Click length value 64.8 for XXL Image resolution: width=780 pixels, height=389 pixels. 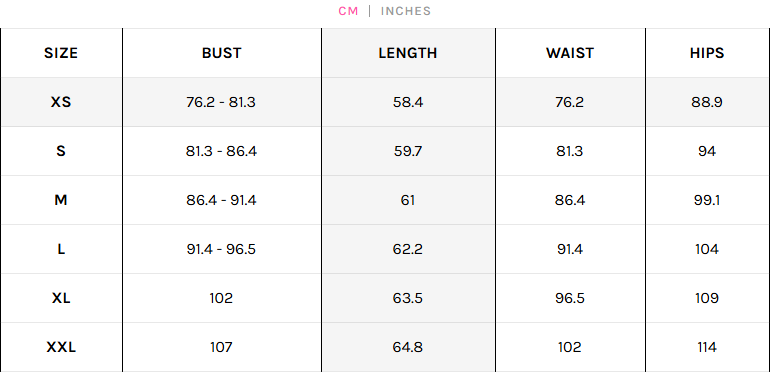coord(408,347)
